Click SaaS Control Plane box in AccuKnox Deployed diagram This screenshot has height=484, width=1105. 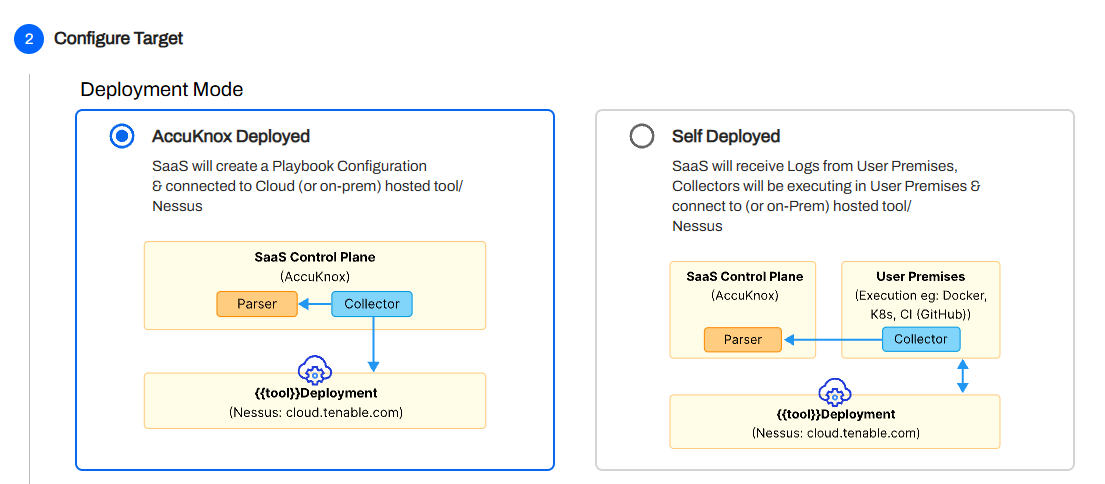click(315, 265)
